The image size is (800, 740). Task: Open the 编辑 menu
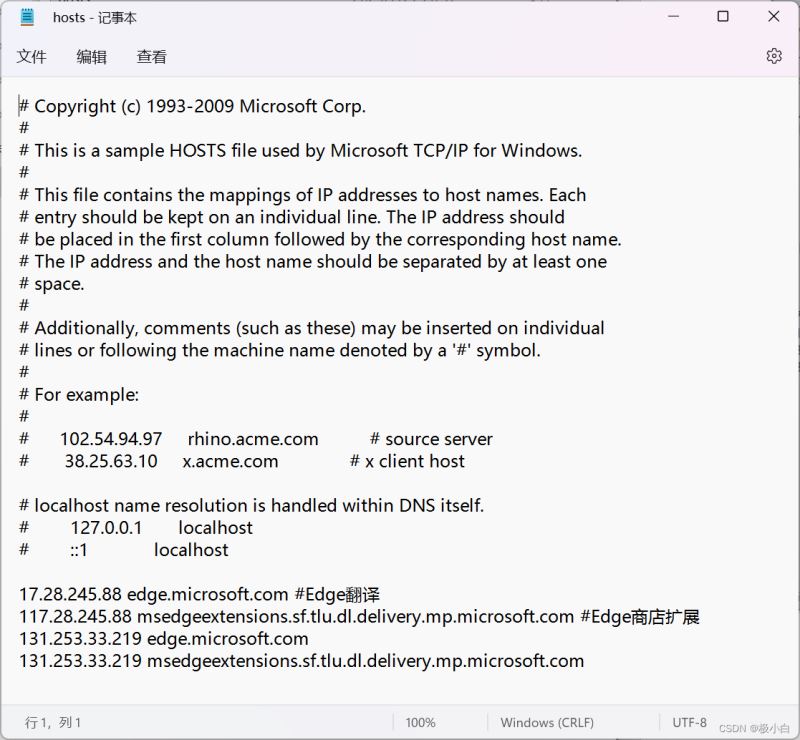coord(92,57)
